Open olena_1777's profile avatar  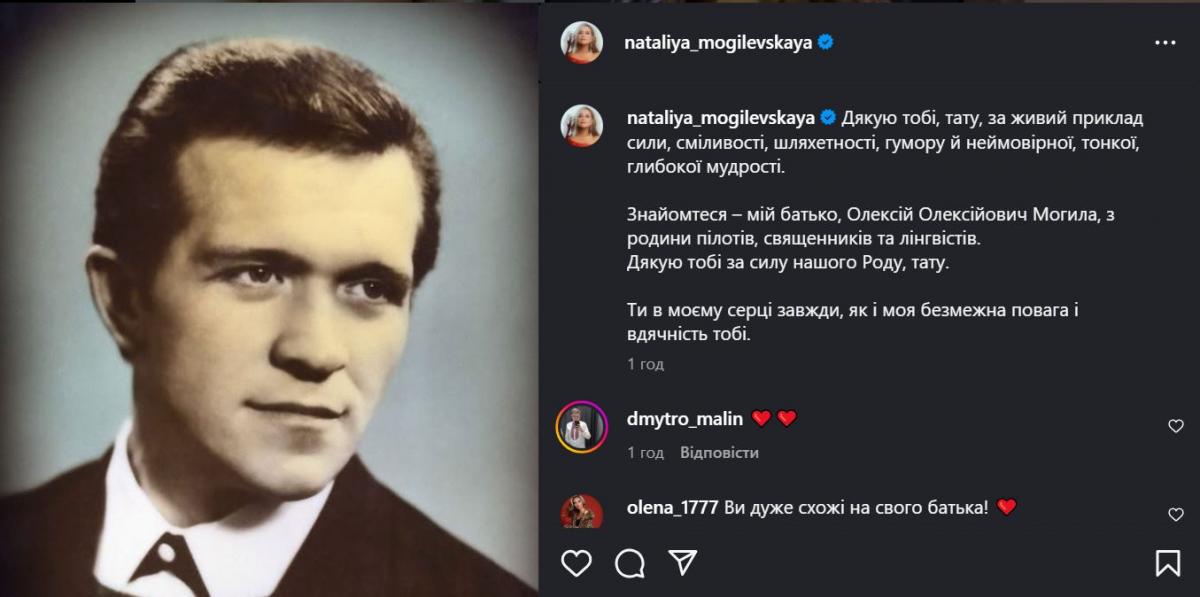click(x=582, y=511)
